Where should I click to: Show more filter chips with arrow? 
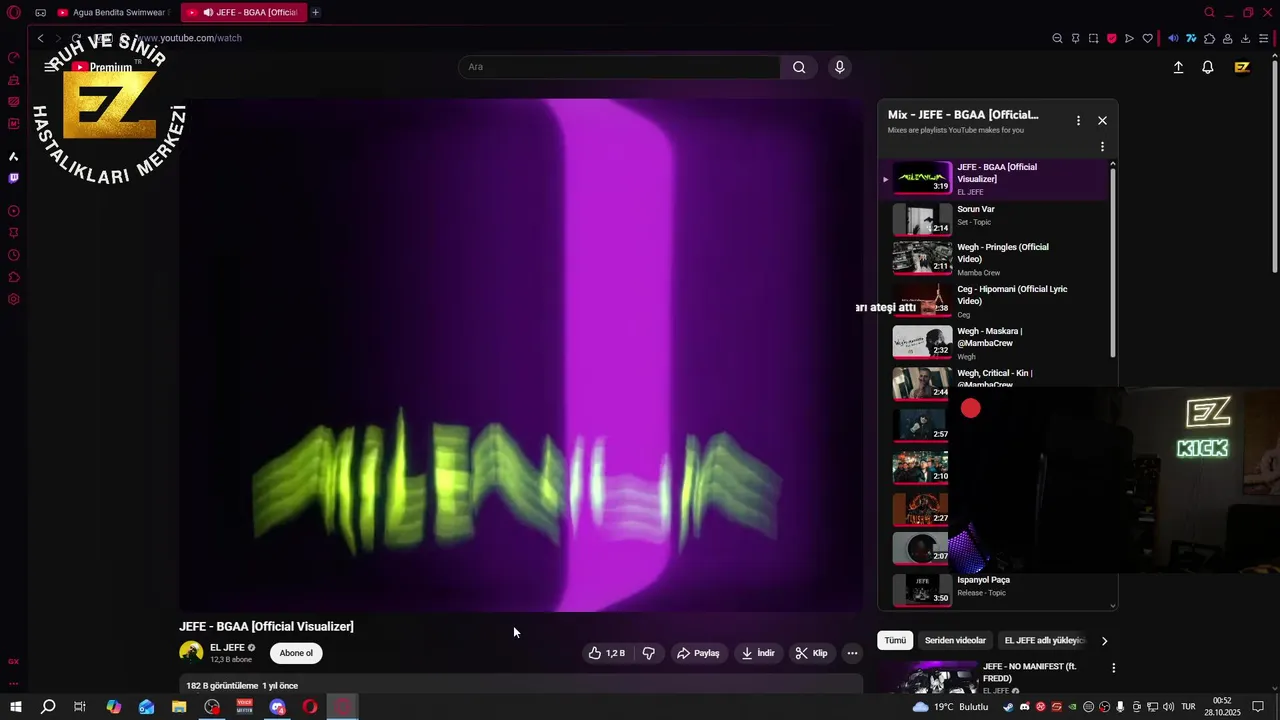[1104, 641]
